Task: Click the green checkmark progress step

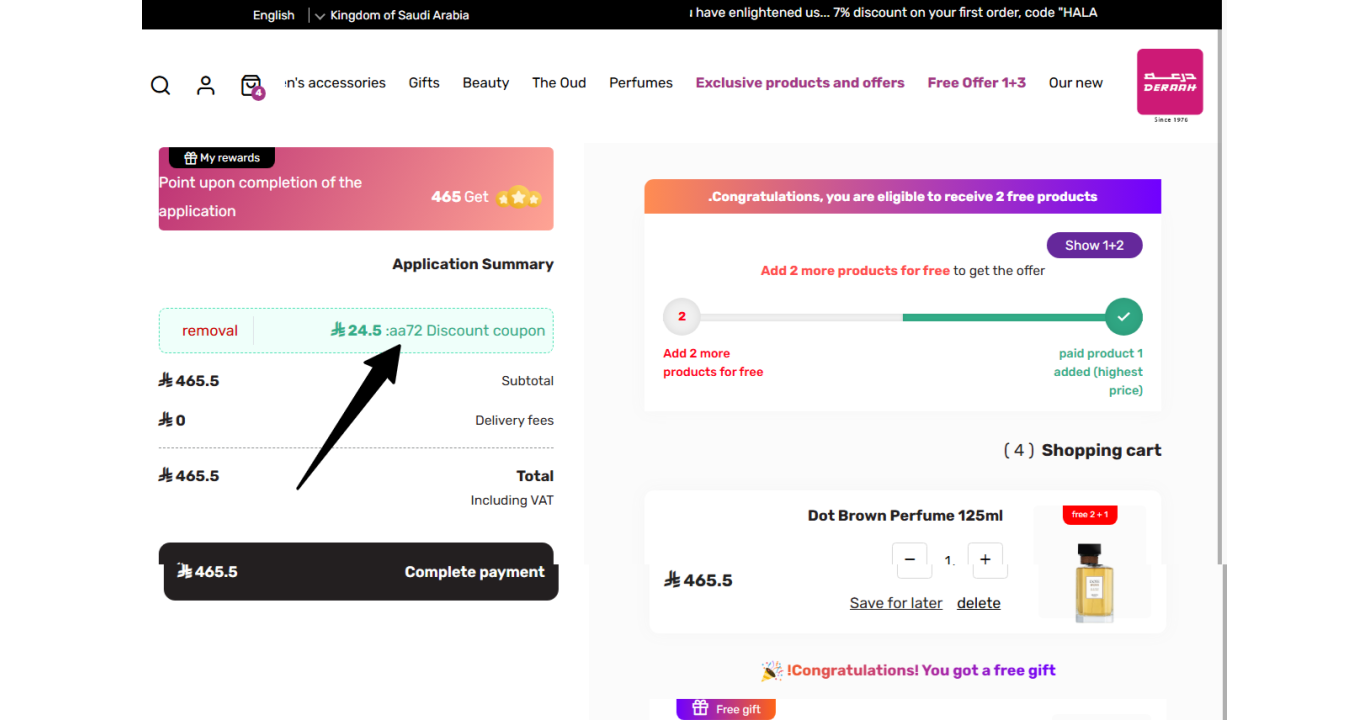Action: pos(1124,317)
